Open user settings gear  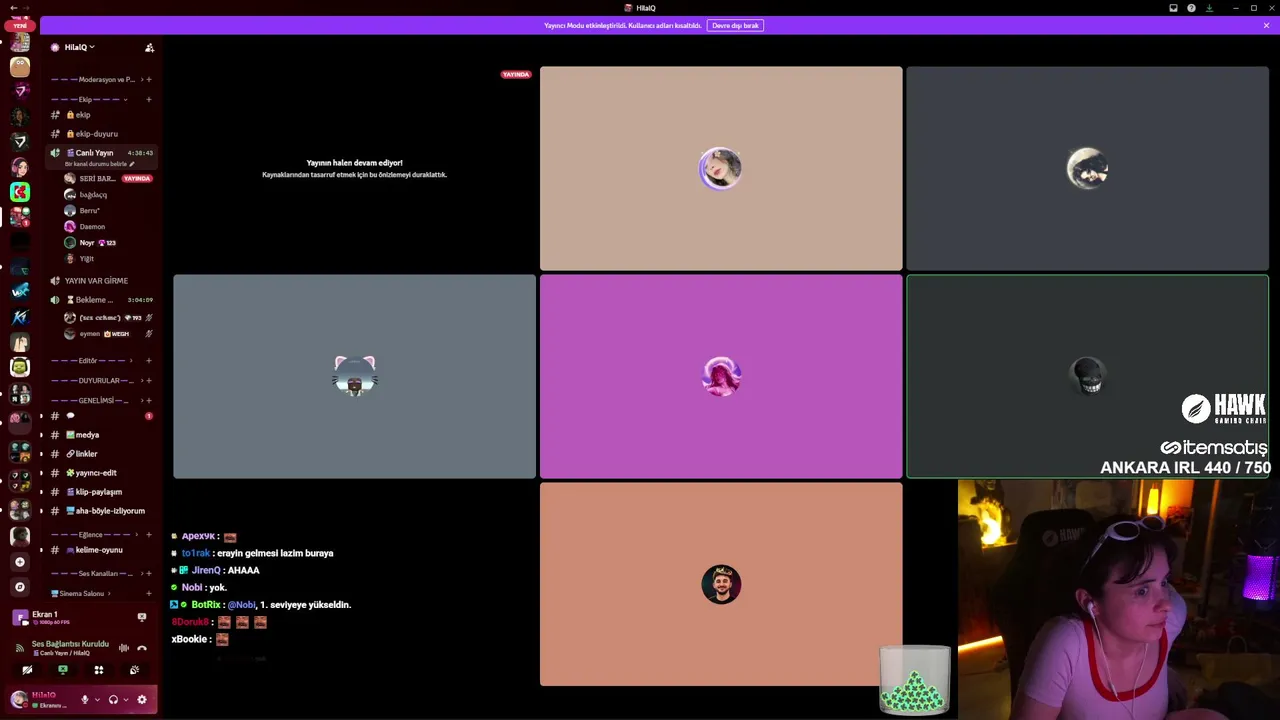pos(142,700)
